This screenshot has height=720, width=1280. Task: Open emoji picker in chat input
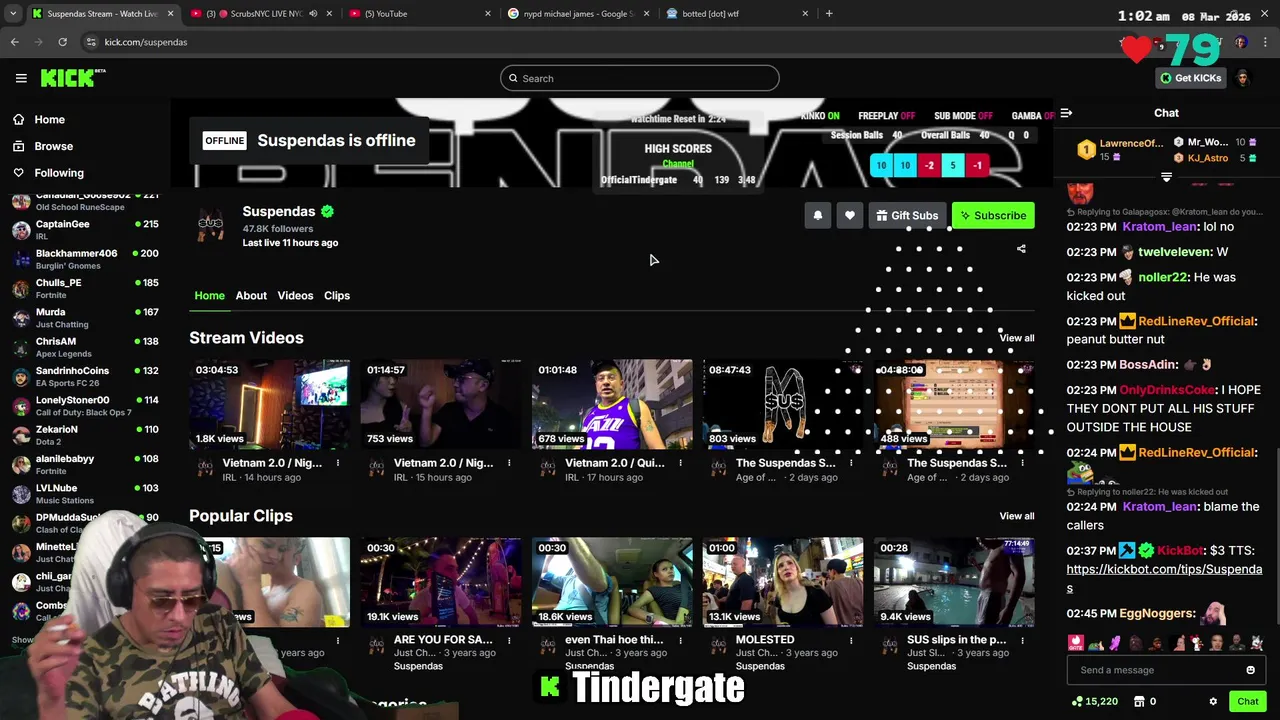tap(1250, 670)
